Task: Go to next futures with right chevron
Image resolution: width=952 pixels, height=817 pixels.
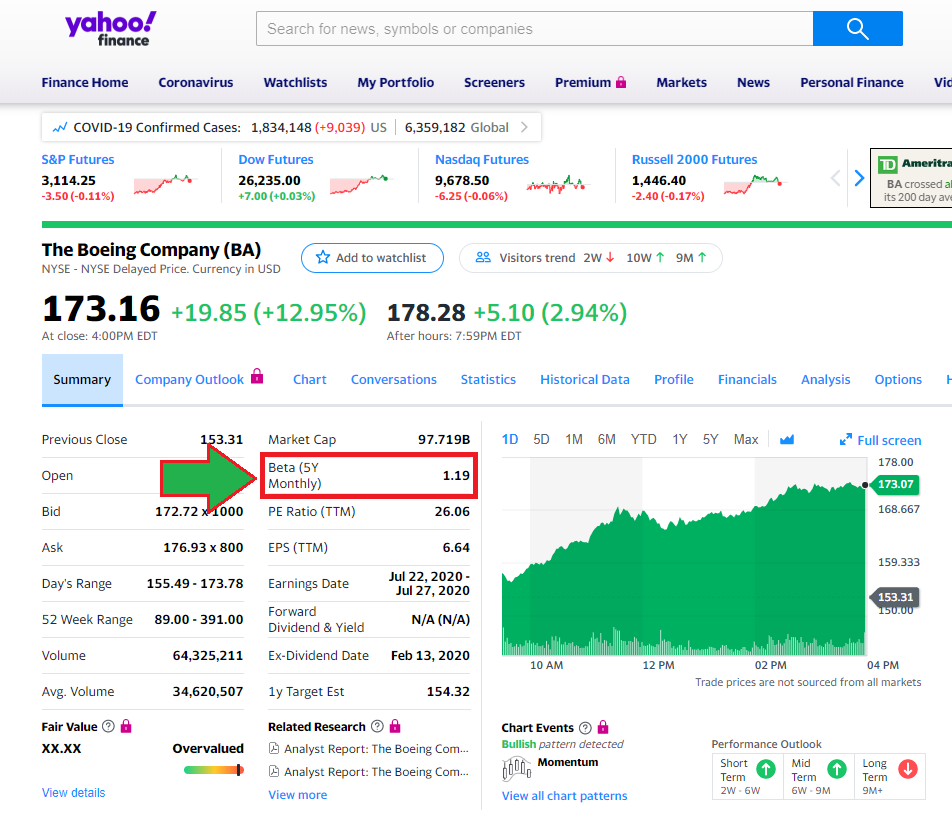Action: [x=859, y=178]
